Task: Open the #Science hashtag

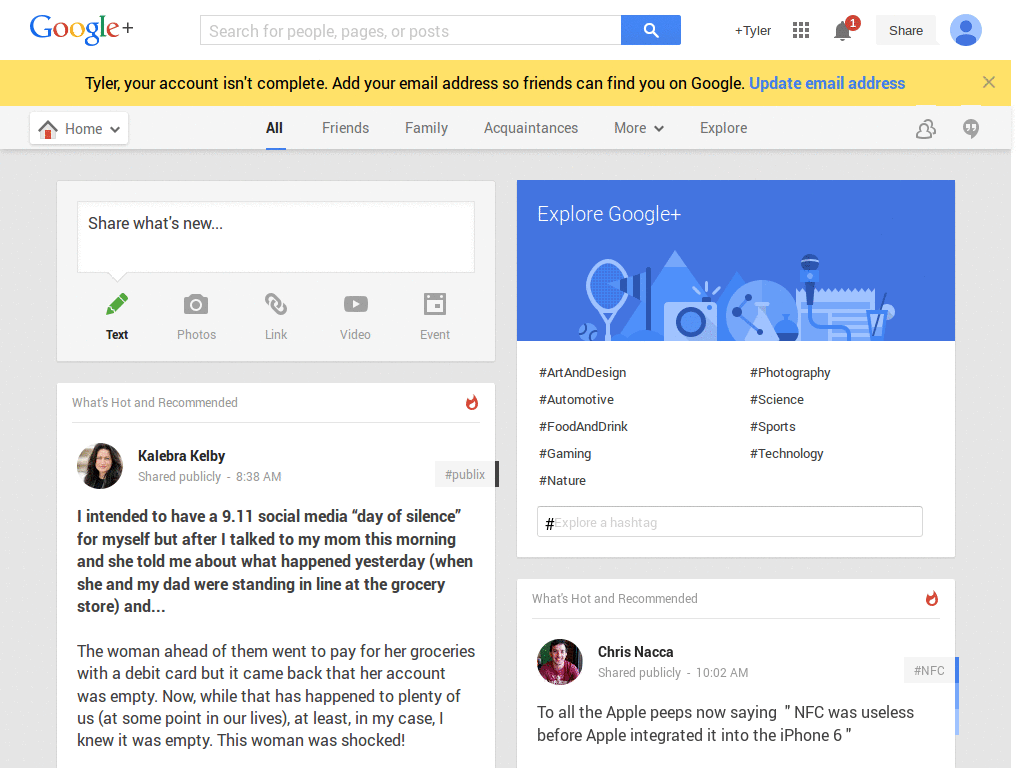Action: coord(776,399)
